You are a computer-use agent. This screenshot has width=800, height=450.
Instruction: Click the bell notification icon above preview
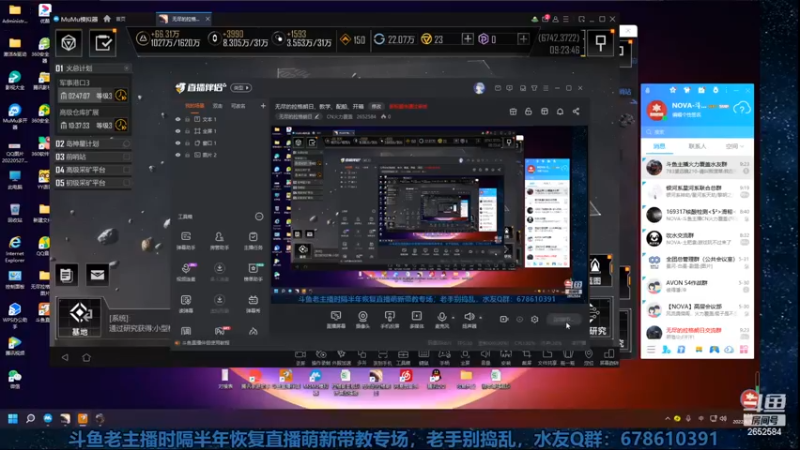coord(560,111)
